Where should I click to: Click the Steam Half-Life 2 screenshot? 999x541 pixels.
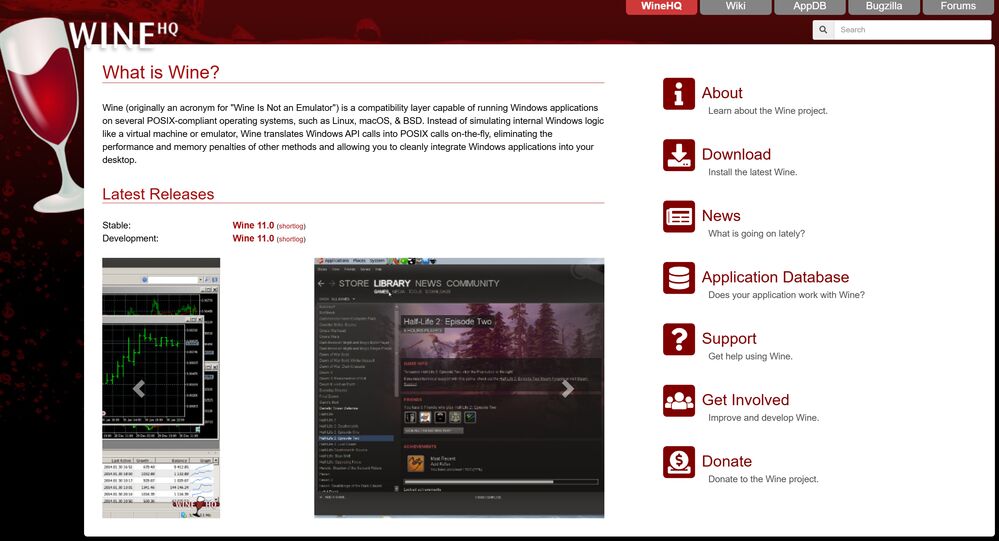[459, 388]
